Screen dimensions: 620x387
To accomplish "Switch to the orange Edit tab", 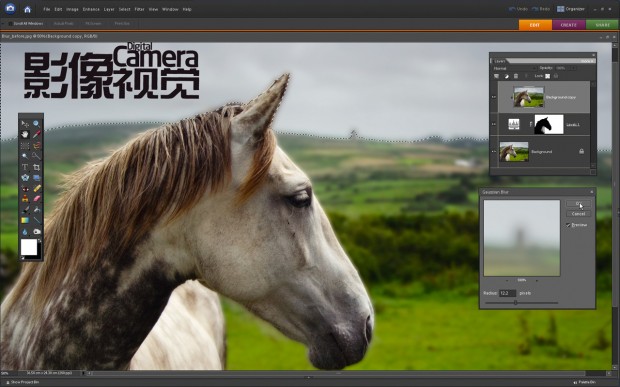I will [535, 25].
